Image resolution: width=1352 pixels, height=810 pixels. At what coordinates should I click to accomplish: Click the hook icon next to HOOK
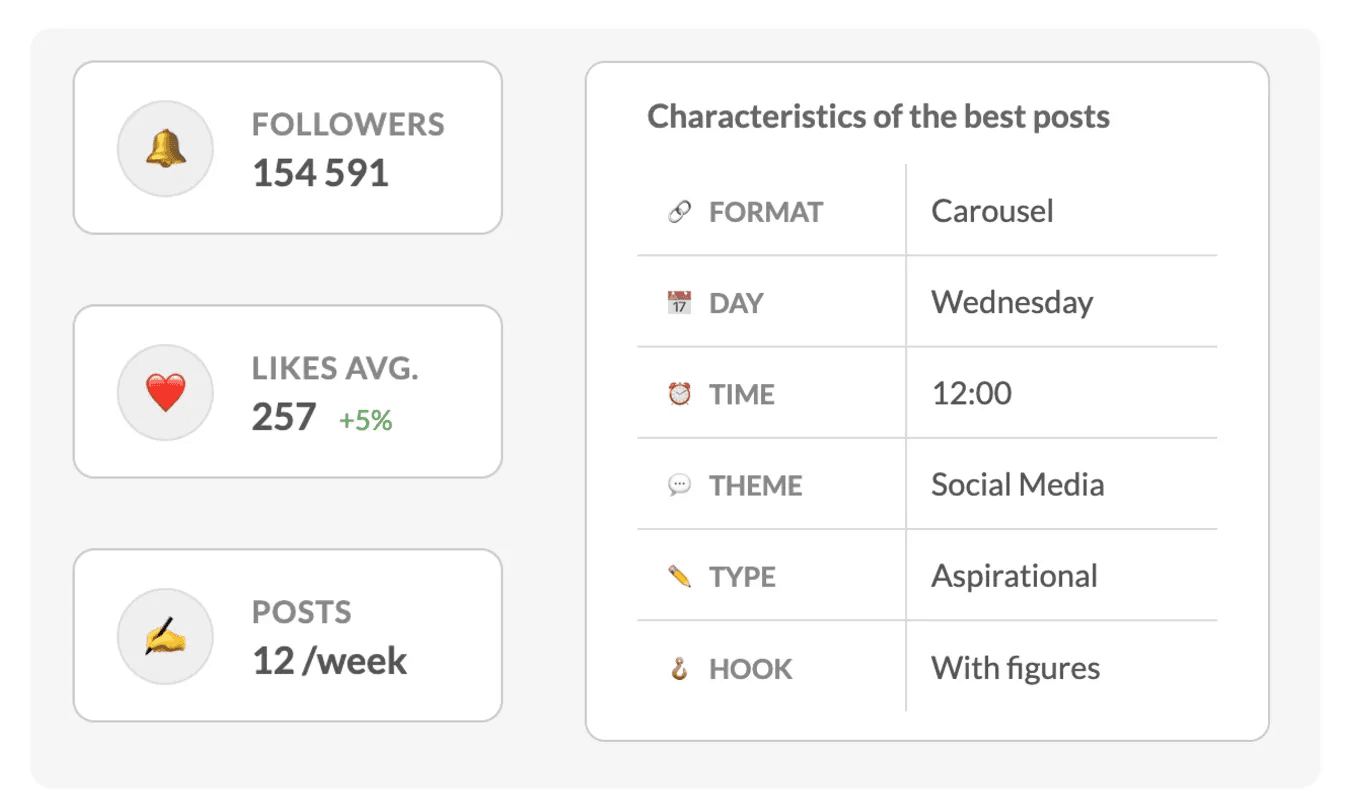click(x=680, y=669)
